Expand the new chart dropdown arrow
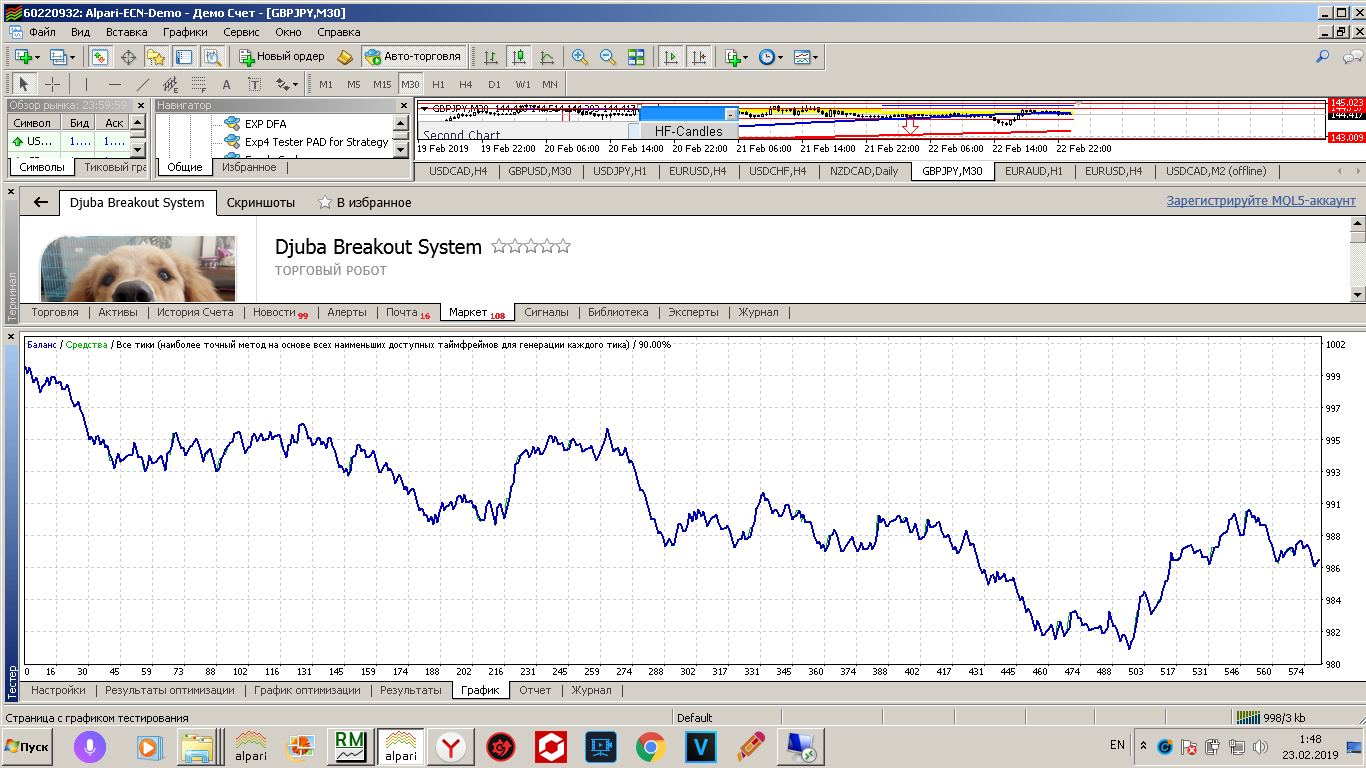The image size is (1366, 768). coord(36,57)
